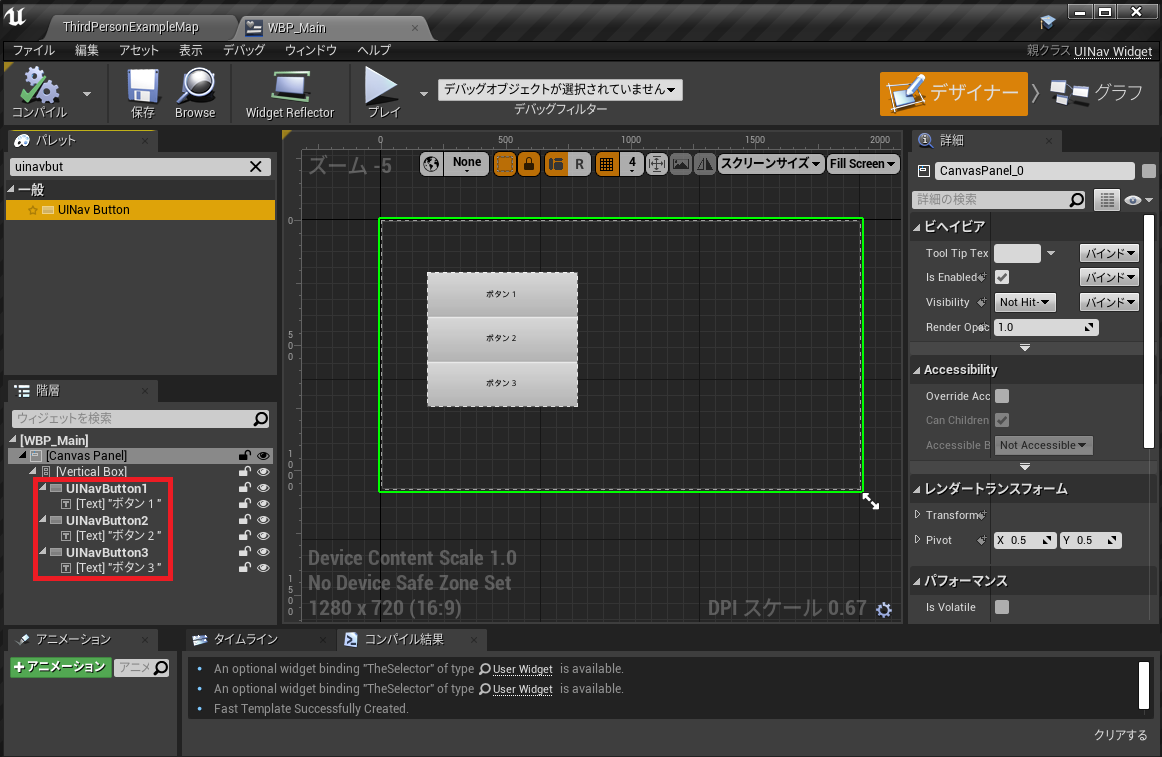Add a new animation with +アニメーション
1162x757 pixels.
(61, 667)
